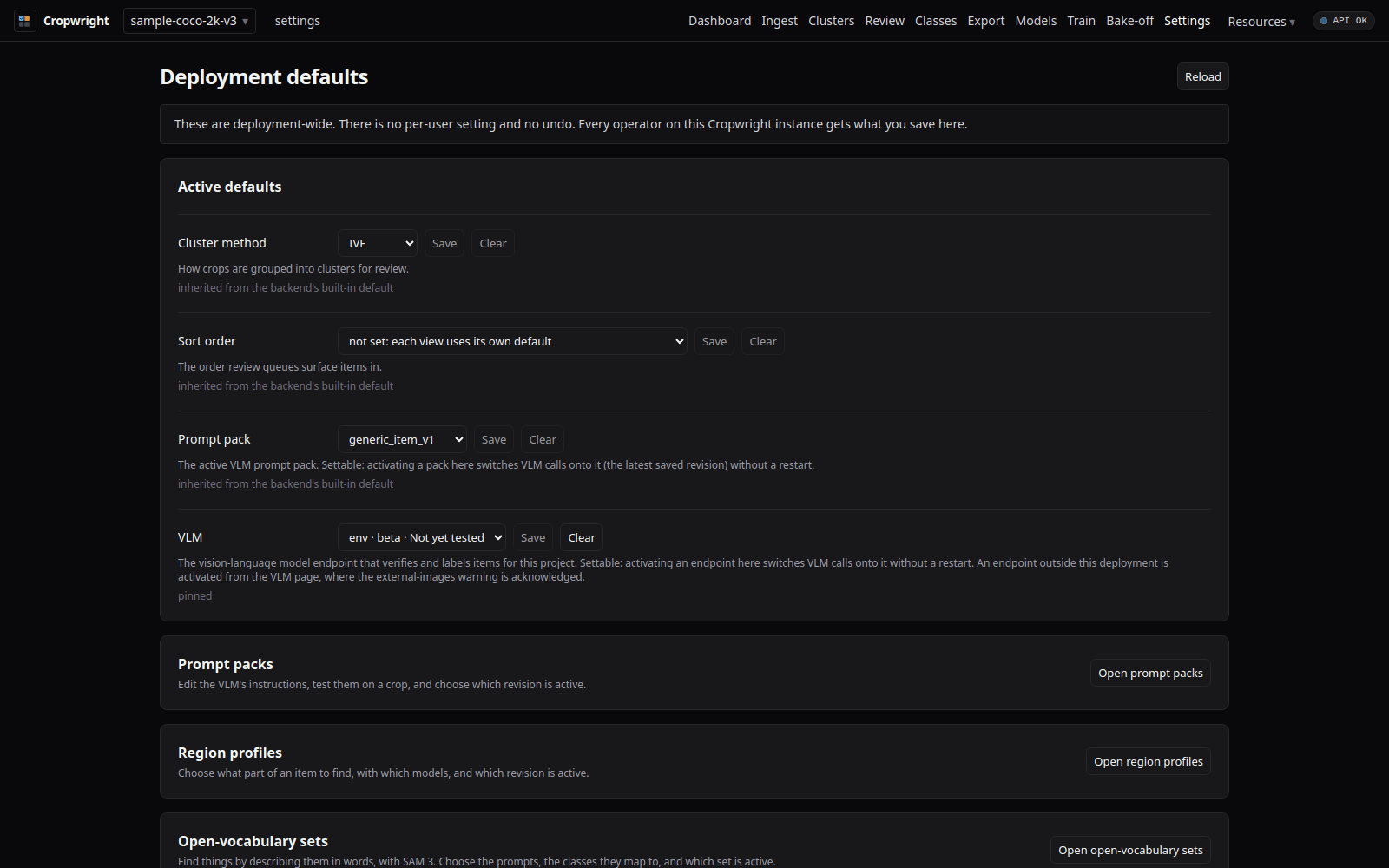Save the Prompt pack setting

(x=494, y=440)
